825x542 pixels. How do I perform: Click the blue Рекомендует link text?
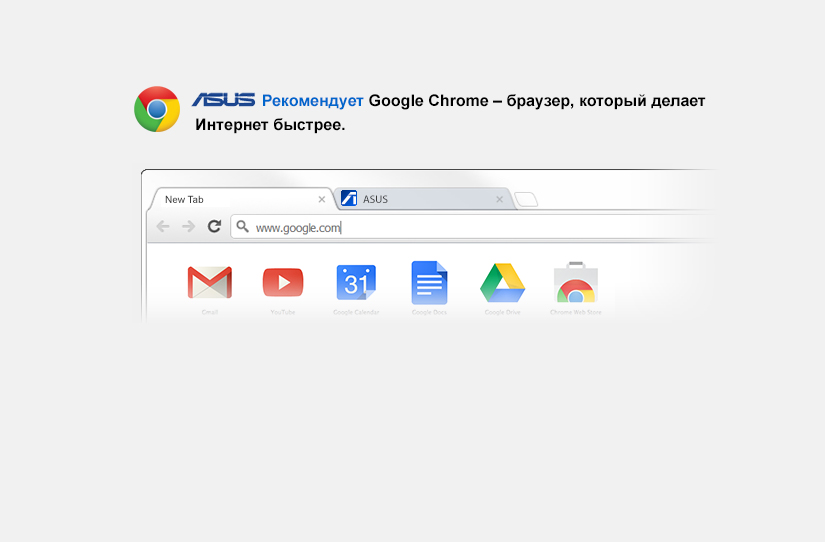(x=313, y=101)
